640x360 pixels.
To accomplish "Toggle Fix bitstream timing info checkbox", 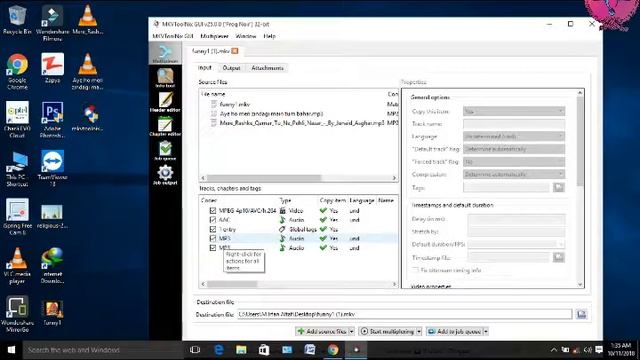I will pos(416,270).
